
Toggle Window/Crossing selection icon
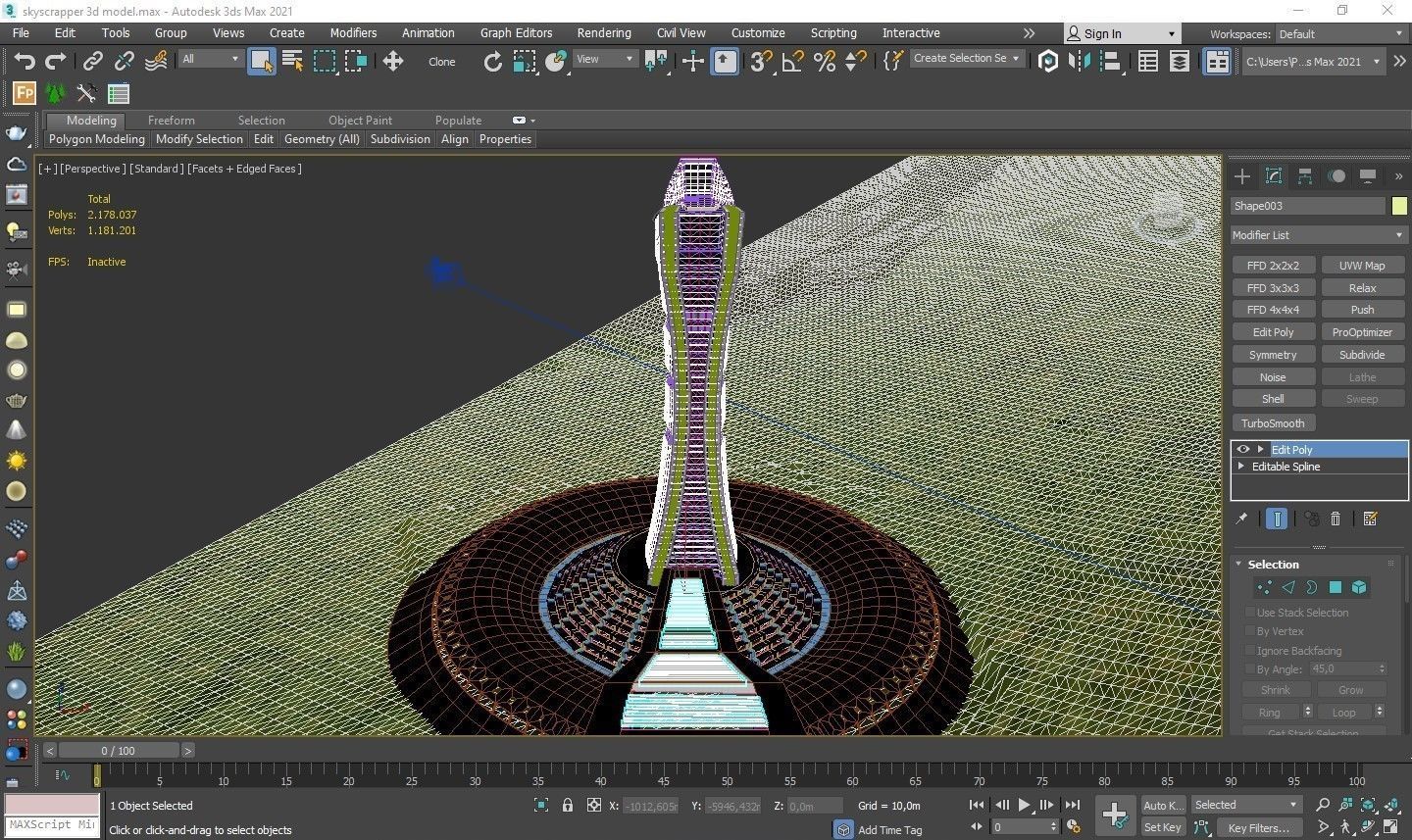(355, 62)
